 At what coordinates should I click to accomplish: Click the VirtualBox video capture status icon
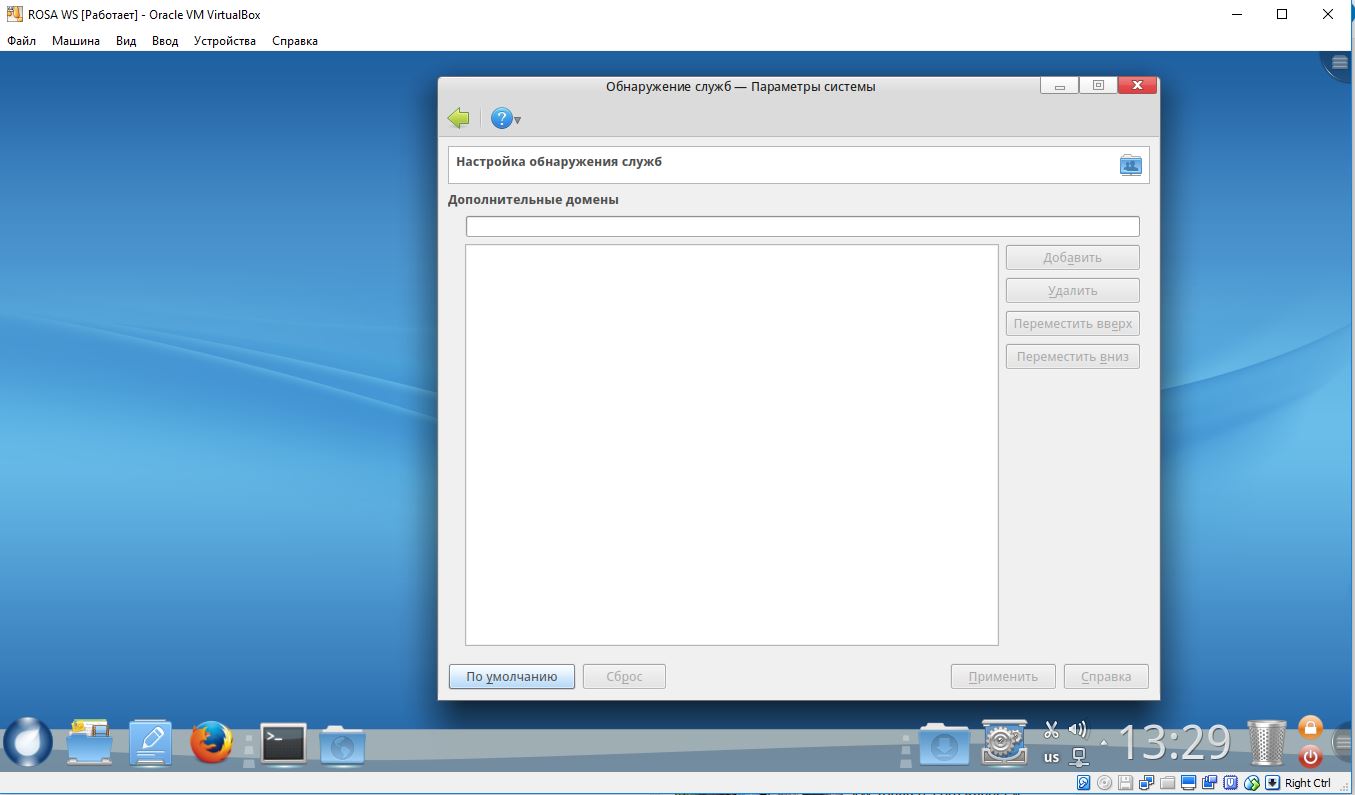point(1209,783)
